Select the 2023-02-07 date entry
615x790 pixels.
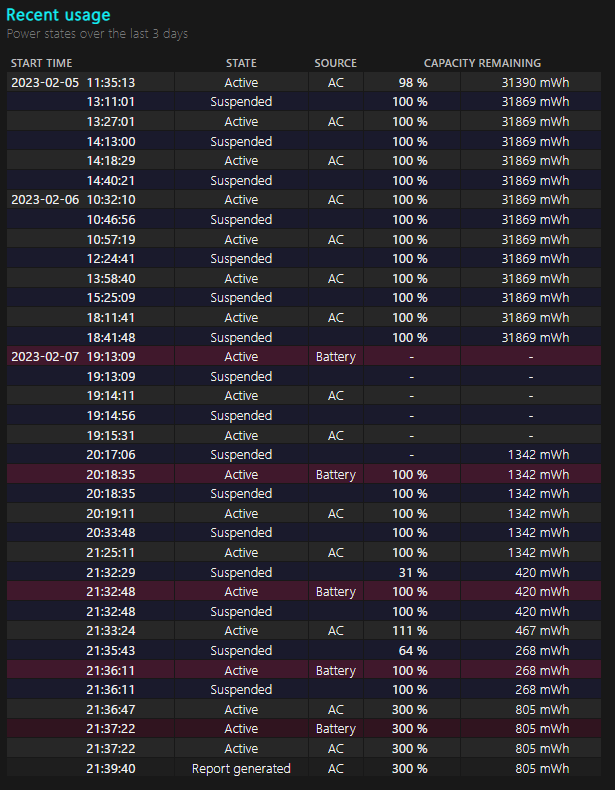[x=44, y=357]
